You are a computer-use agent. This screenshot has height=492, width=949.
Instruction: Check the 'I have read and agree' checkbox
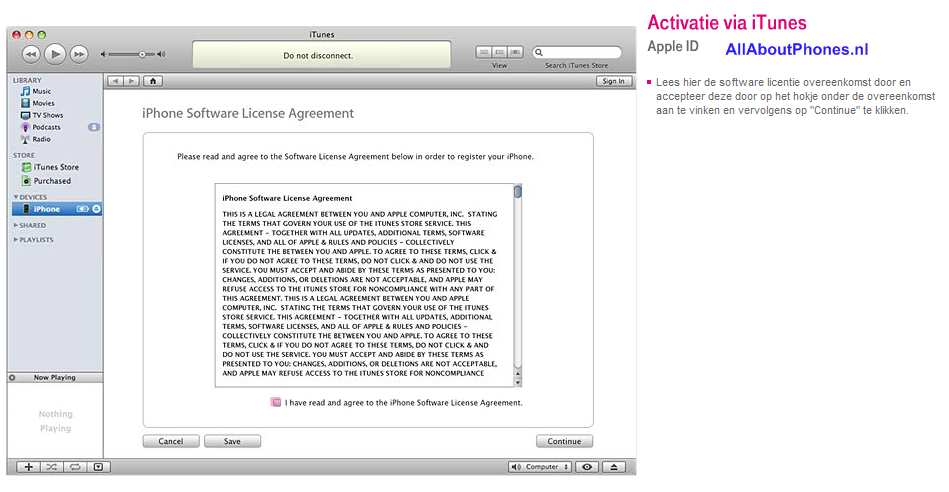click(276, 402)
